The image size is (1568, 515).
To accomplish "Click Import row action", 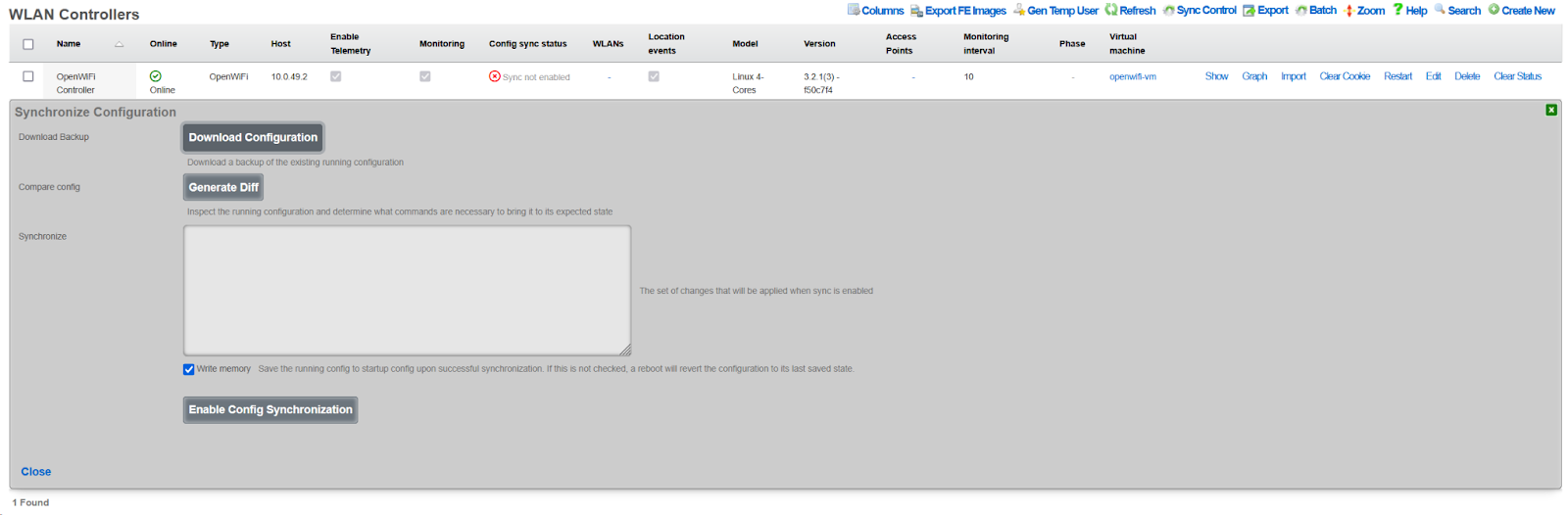I will [x=1294, y=76].
